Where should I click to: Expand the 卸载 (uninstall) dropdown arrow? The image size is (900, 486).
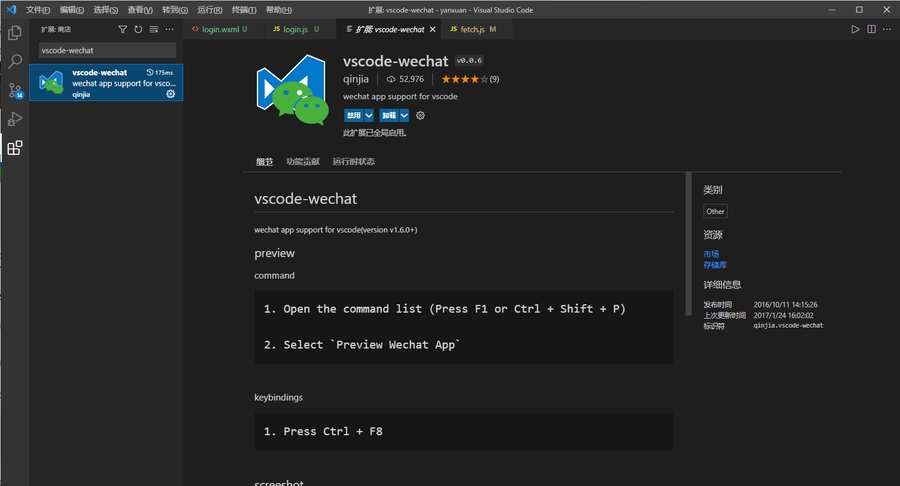(x=404, y=115)
